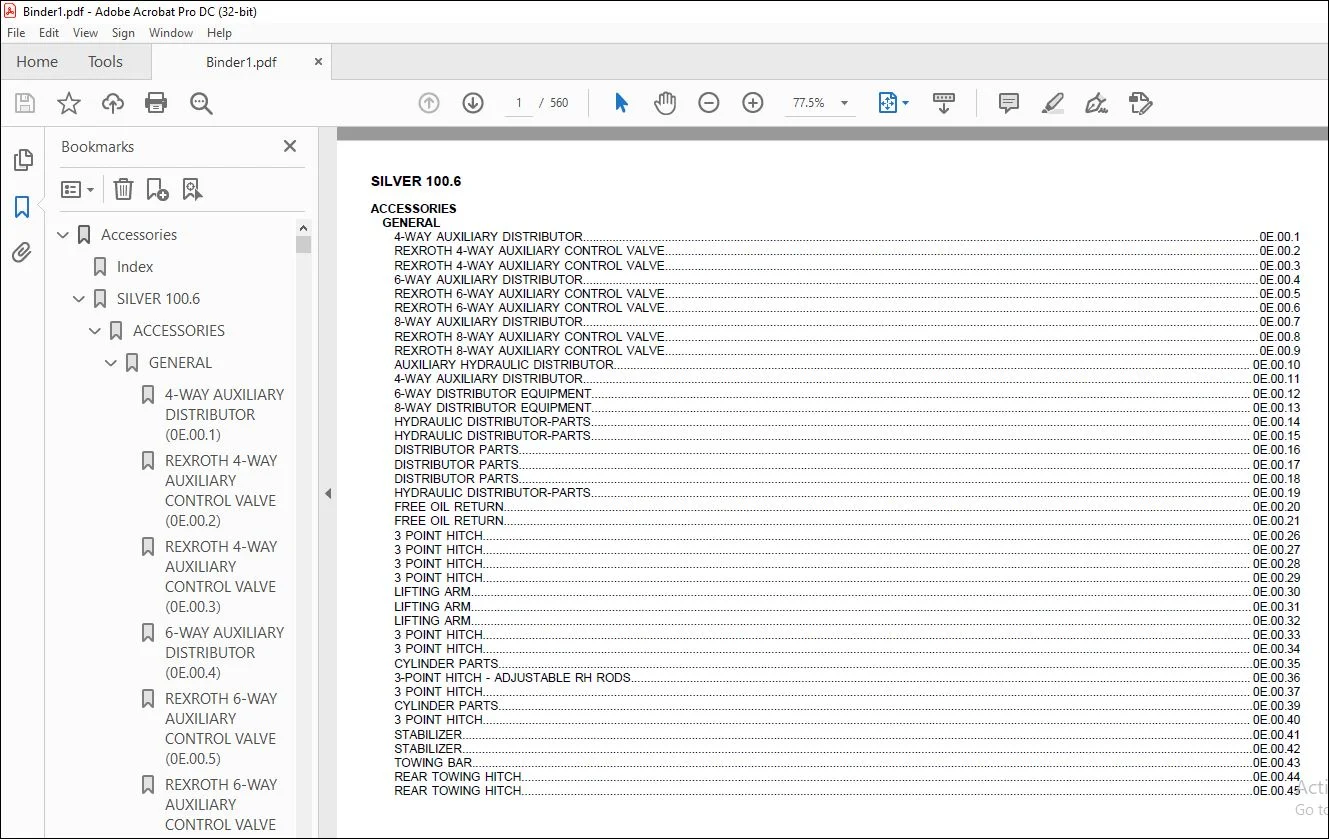
Task: Select the SILVER 100.6 bookmark
Action: pyautogui.click(x=158, y=299)
